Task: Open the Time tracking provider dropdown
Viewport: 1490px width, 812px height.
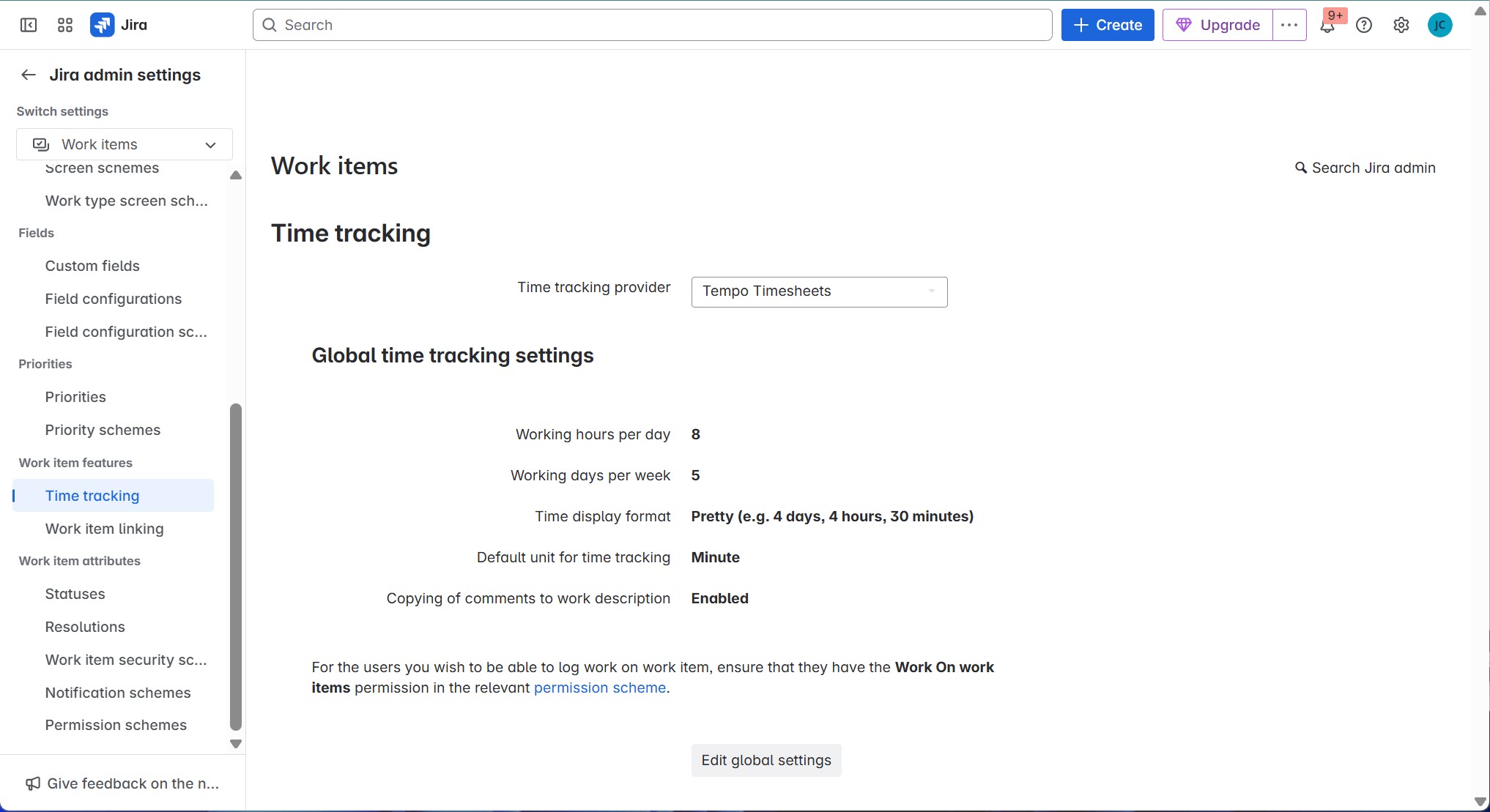Action: coord(818,291)
